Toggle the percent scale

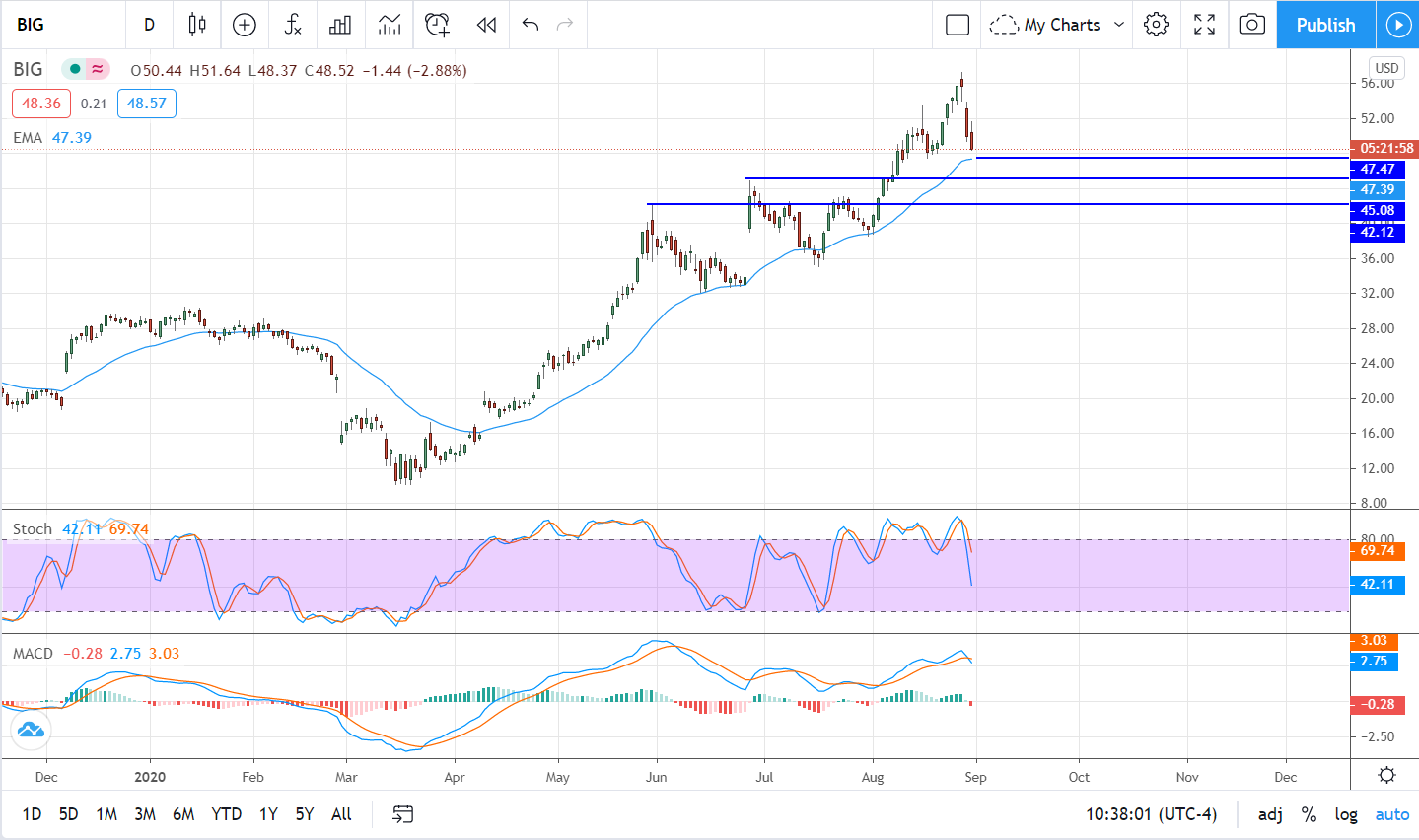click(1309, 814)
